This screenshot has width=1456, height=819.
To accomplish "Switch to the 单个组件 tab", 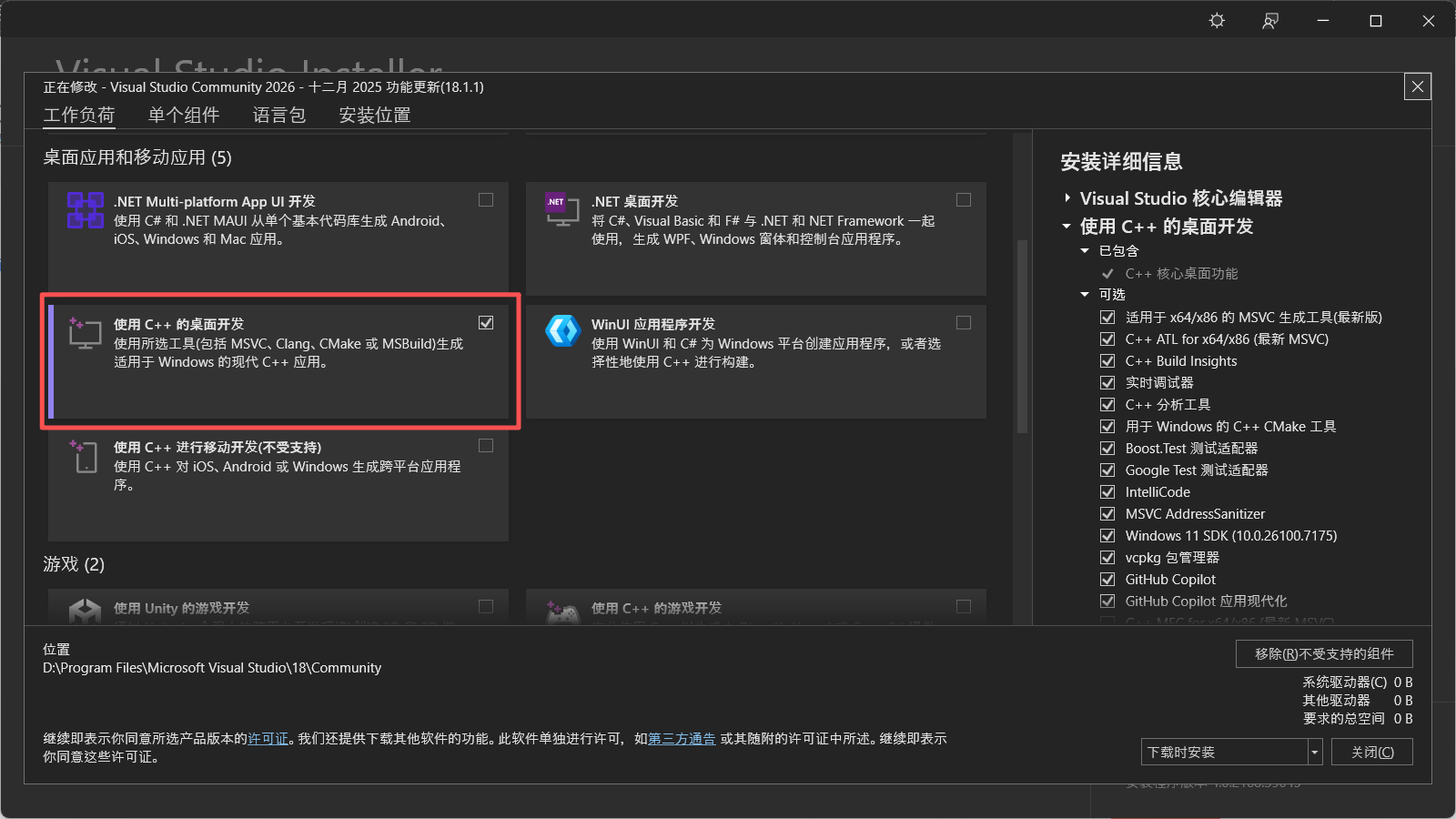I will coord(184,116).
